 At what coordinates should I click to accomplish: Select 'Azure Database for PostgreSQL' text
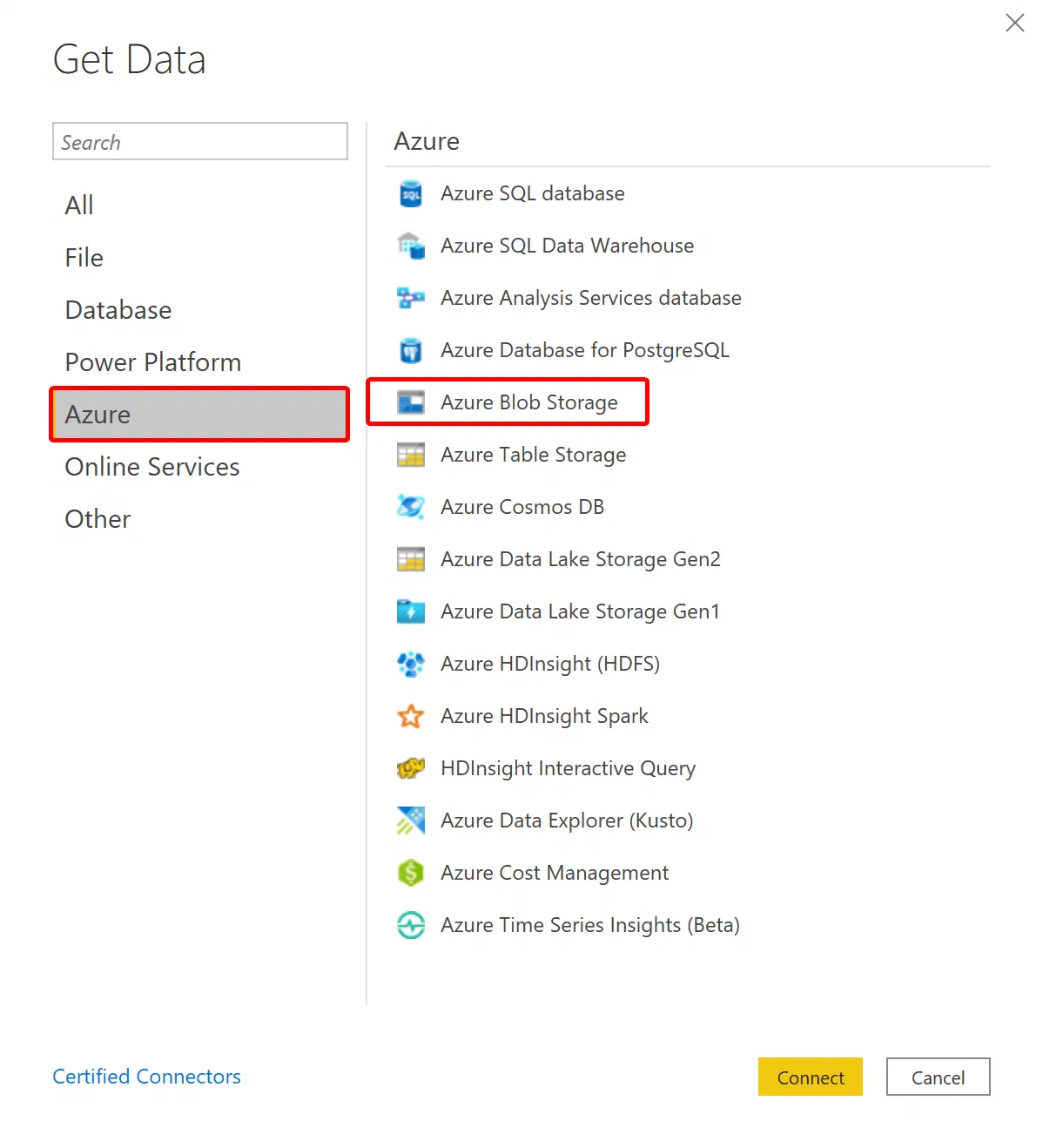click(585, 350)
